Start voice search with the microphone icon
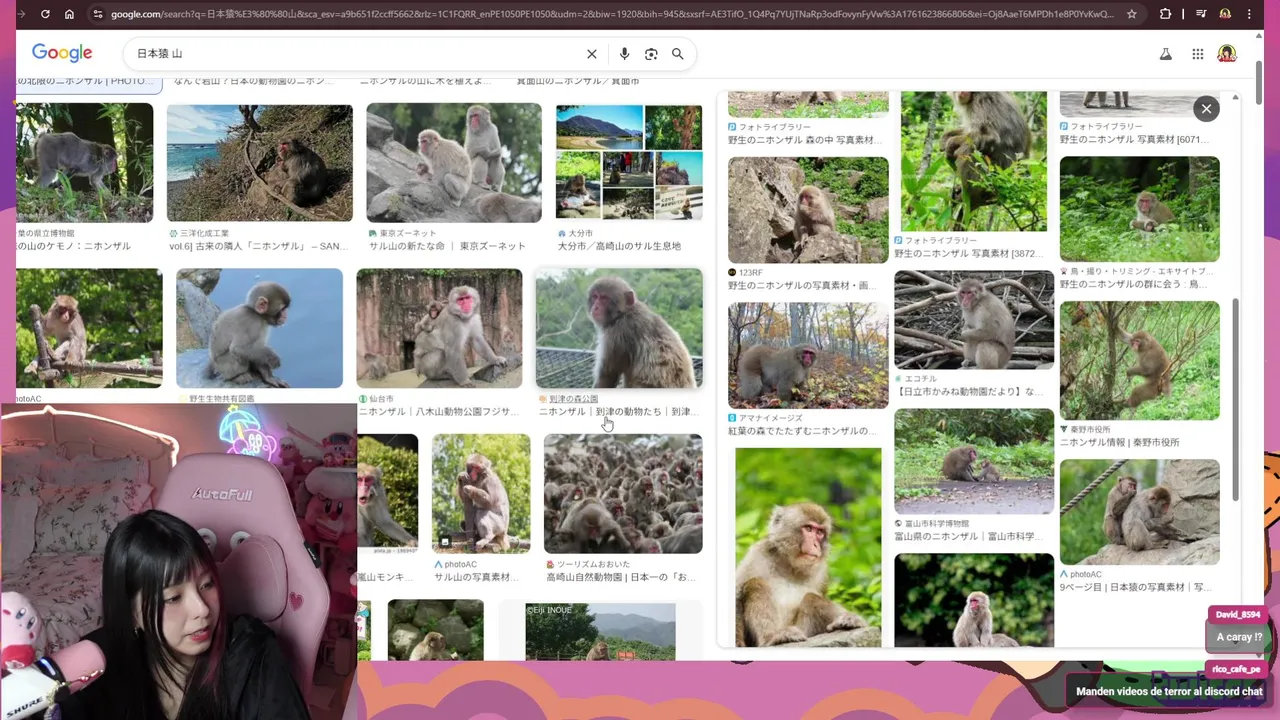The image size is (1280, 720). click(x=624, y=54)
